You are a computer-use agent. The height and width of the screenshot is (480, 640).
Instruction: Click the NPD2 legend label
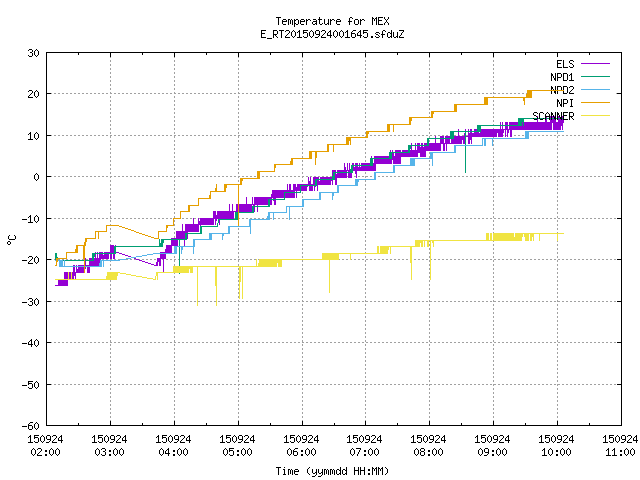(x=562, y=90)
